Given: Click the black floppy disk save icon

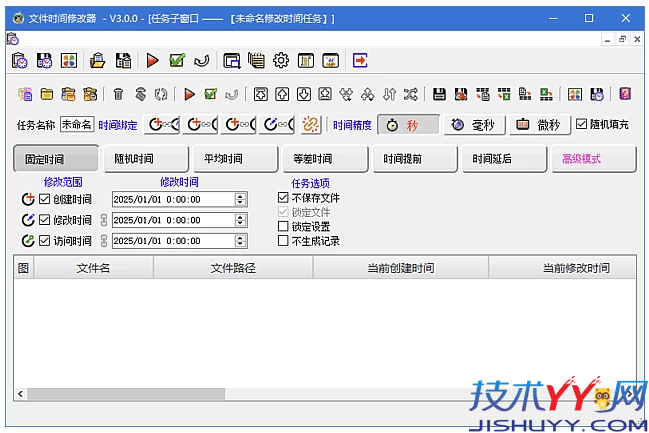Looking at the screenshot, I should pyautogui.click(x=439, y=94).
